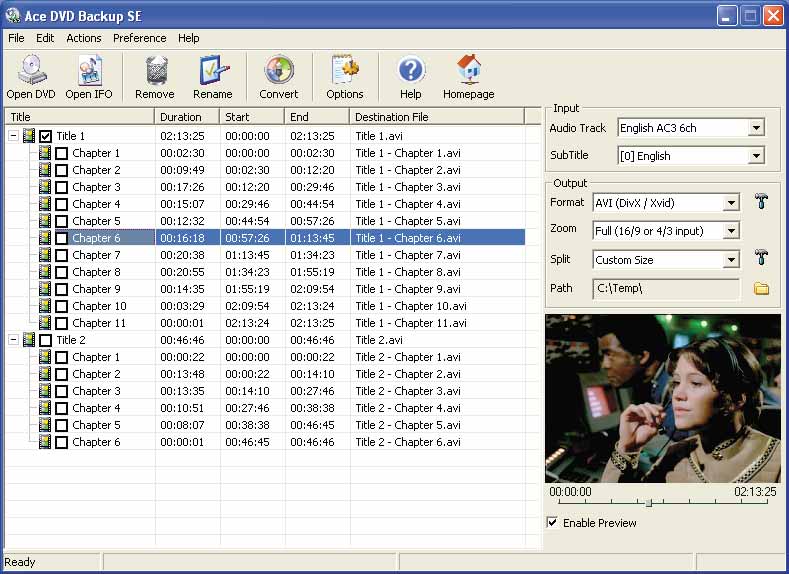Viewport: 789px width, 574px height.
Task: Click film icon of Title 1 Chapter 11
Action: (45, 323)
